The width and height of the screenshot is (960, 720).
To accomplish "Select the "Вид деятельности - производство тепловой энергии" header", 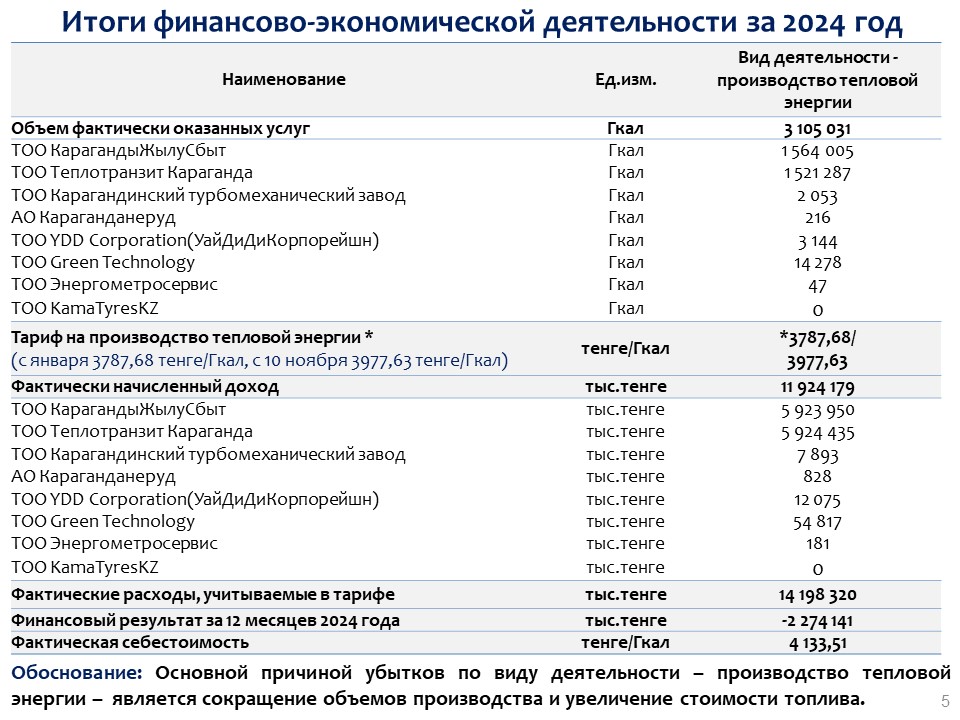I will pos(817,80).
